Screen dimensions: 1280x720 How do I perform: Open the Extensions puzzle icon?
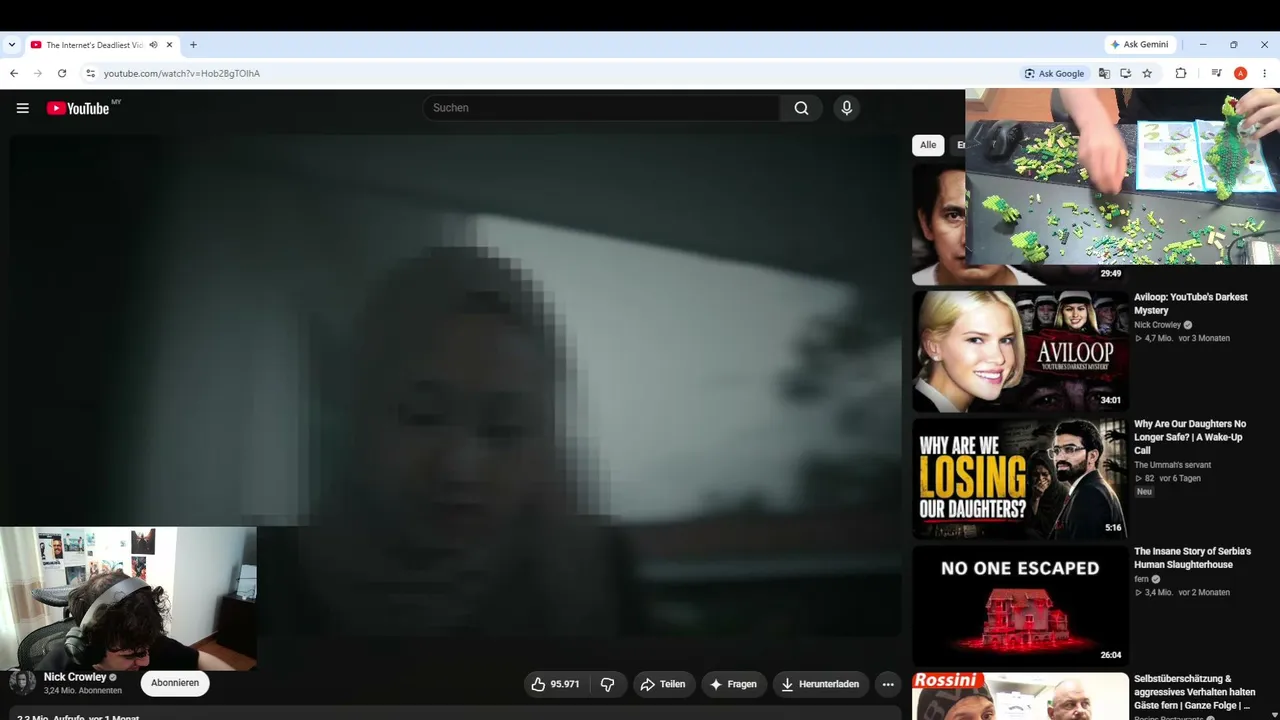(x=1181, y=73)
